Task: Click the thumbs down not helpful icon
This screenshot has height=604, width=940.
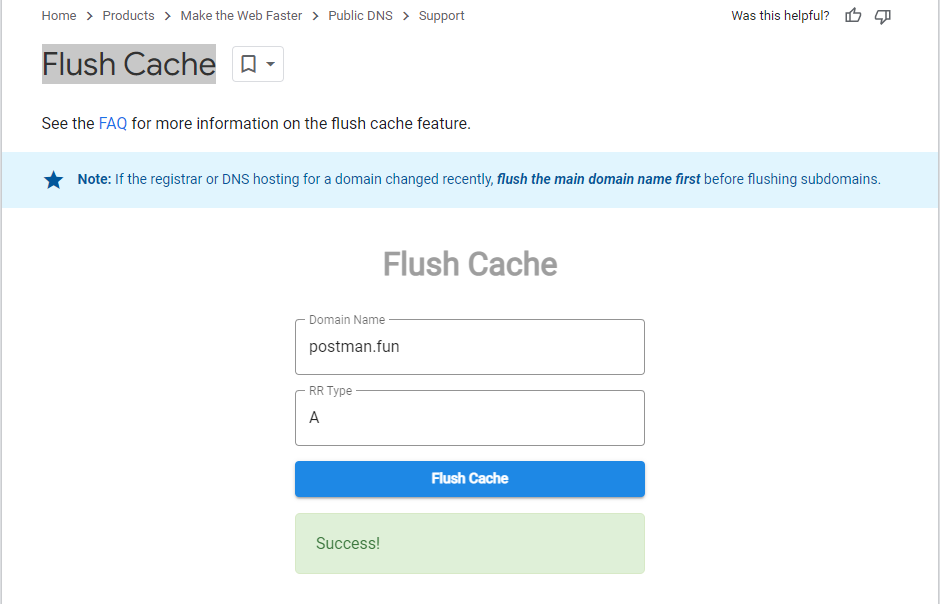Action: click(x=882, y=16)
